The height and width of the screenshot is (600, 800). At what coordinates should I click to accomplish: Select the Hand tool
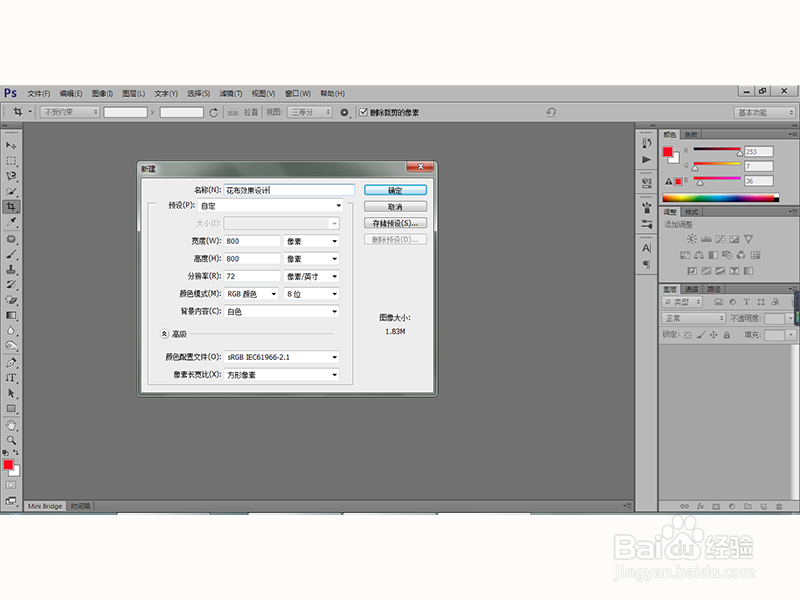[x=11, y=425]
